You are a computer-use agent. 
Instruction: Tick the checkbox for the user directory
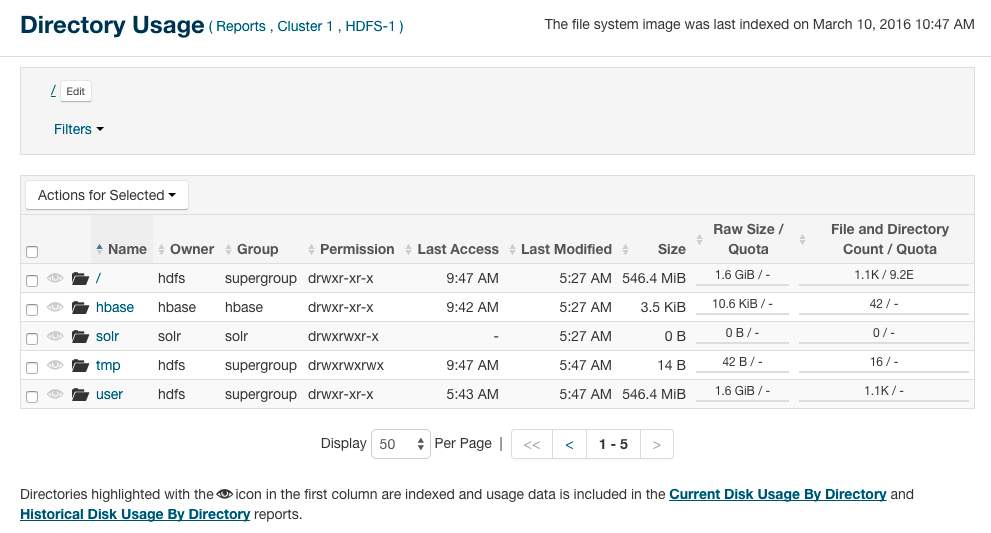point(32,397)
